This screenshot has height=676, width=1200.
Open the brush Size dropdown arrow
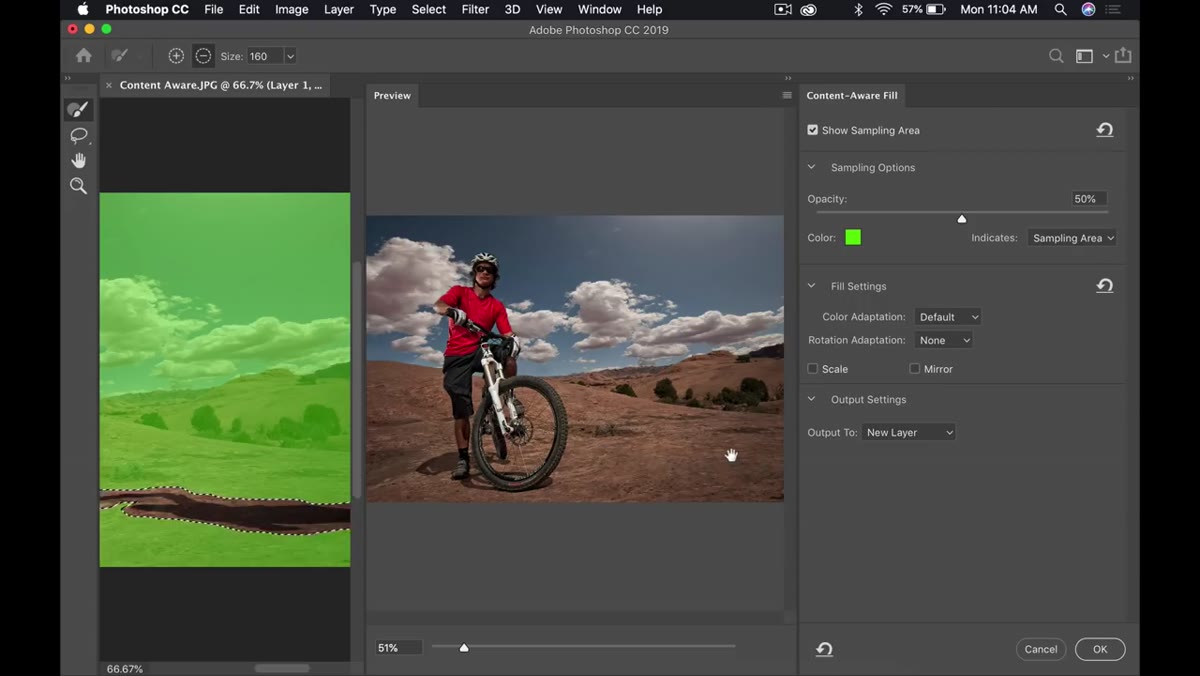coord(290,56)
